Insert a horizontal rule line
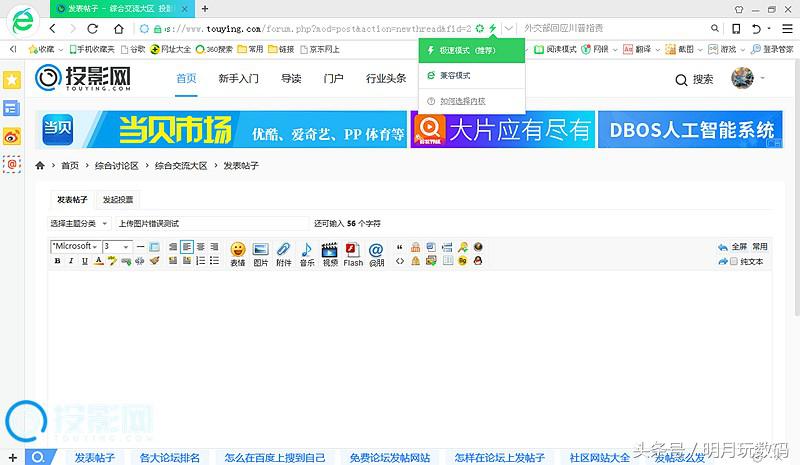This screenshot has width=800, height=465. click(140, 247)
